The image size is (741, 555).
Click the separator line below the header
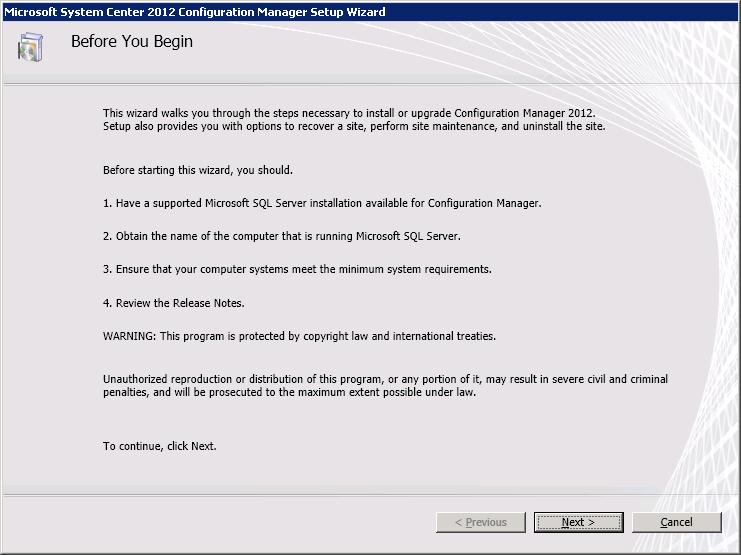click(x=370, y=83)
